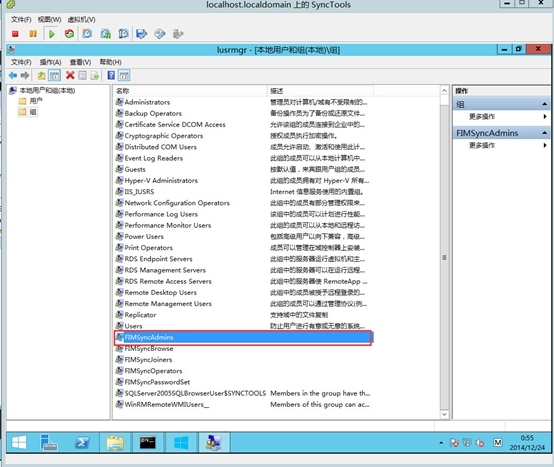Click the lusrmgr forward arrow

pos(25,75)
